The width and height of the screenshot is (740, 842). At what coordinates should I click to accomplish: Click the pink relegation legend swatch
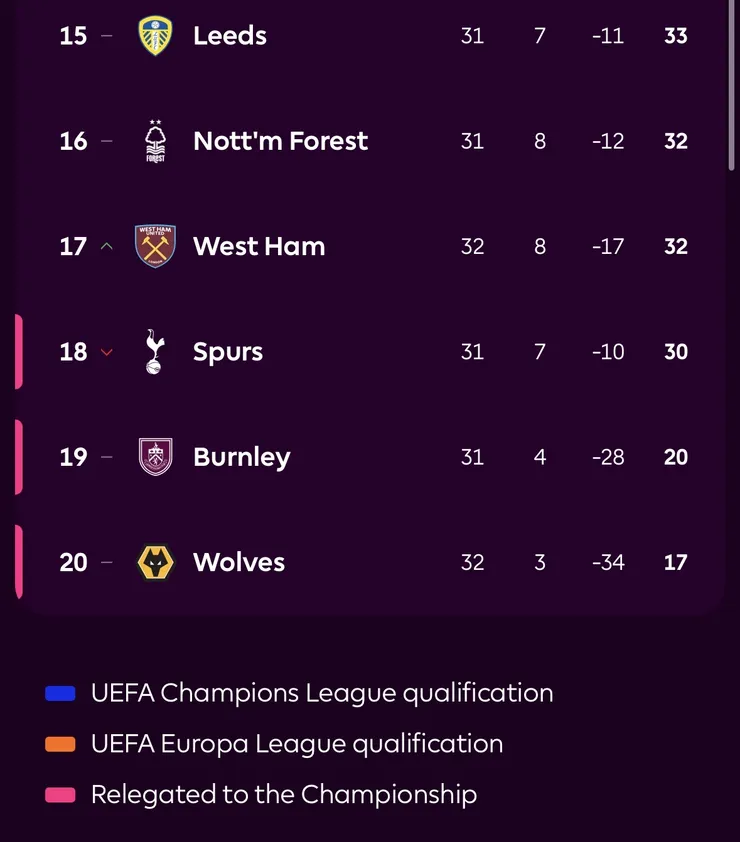pyautogui.click(x=60, y=795)
